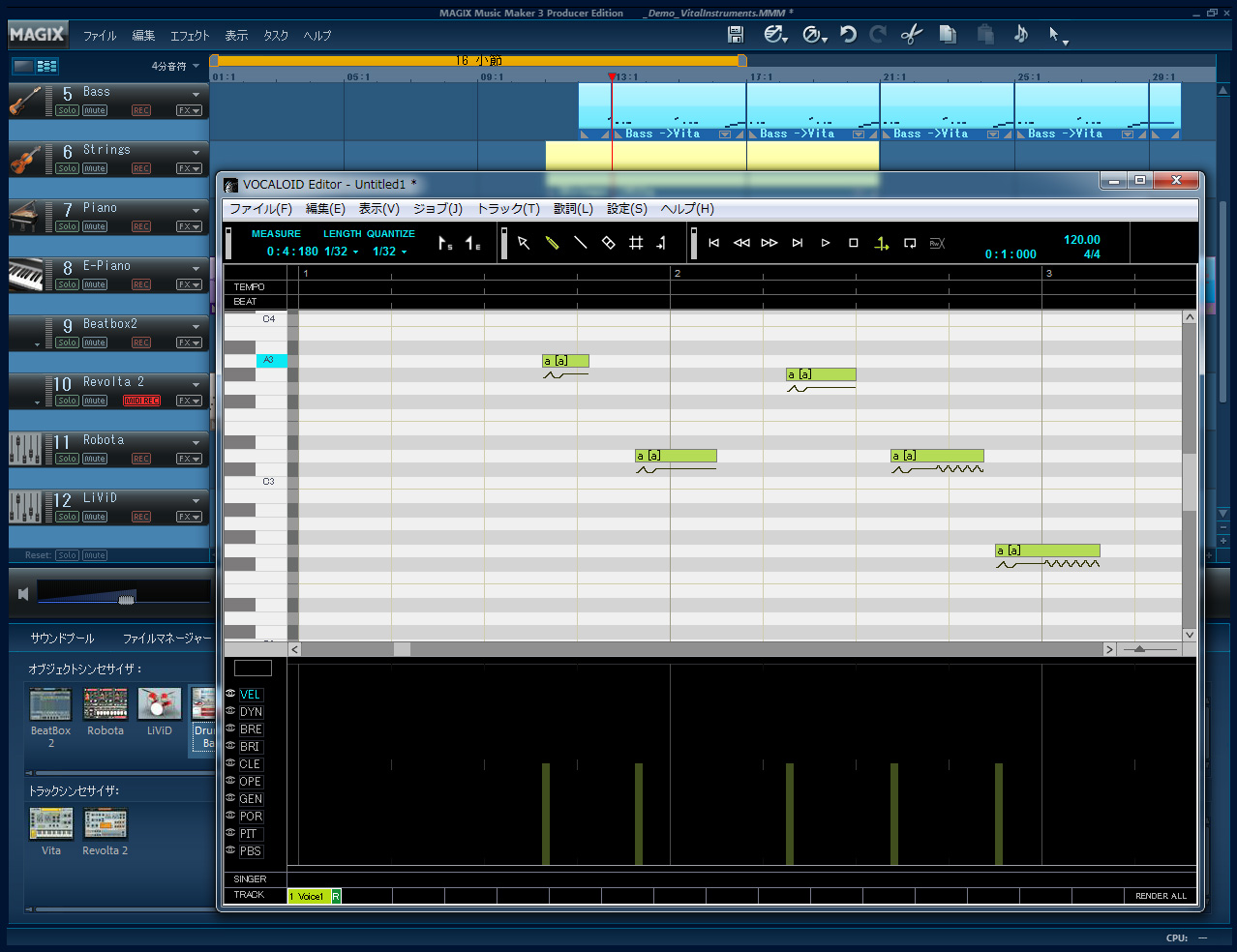Click the music note icon in MAGIX toolbar
This screenshot has height=952, width=1237.
1021,34
